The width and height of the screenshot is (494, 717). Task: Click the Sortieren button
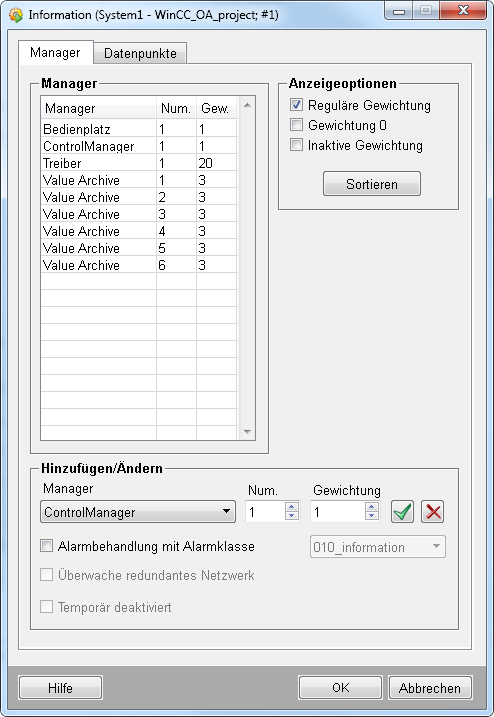(372, 184)
